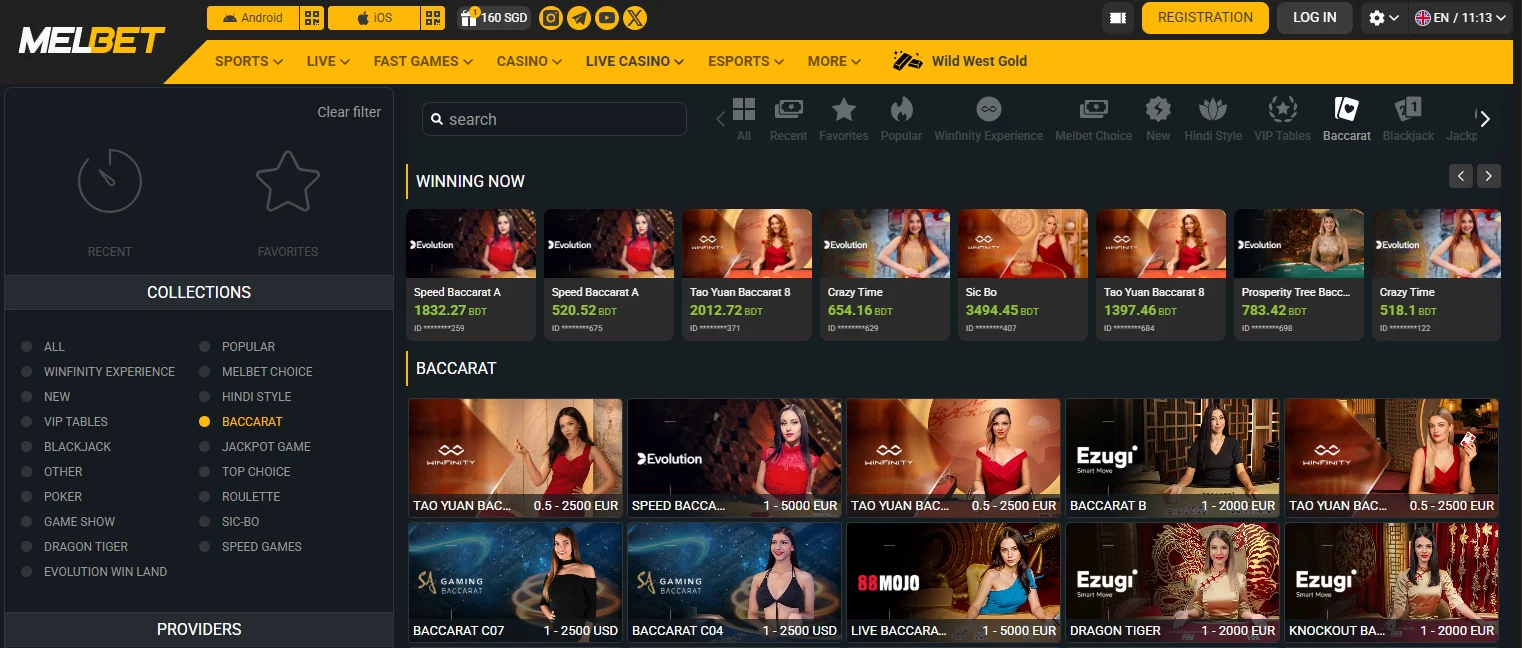Open the Recent clock icon in sidebar
This screenshot has height=648, width=1522.
tap(109, 181)
